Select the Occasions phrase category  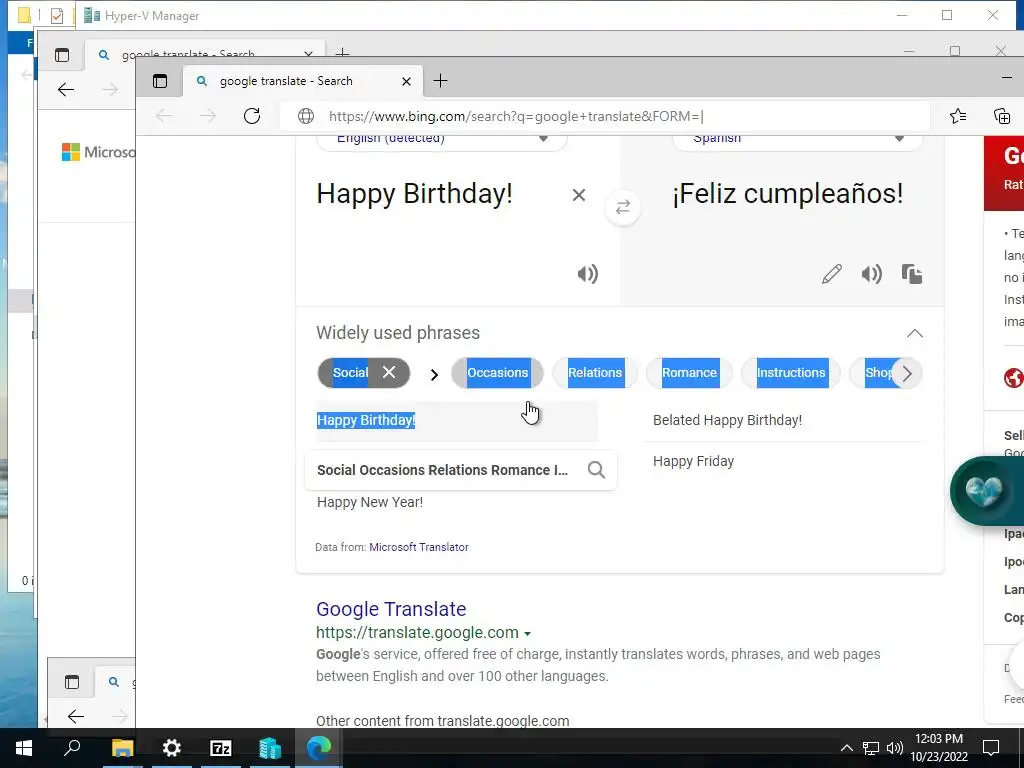click(x=497, y=373)
